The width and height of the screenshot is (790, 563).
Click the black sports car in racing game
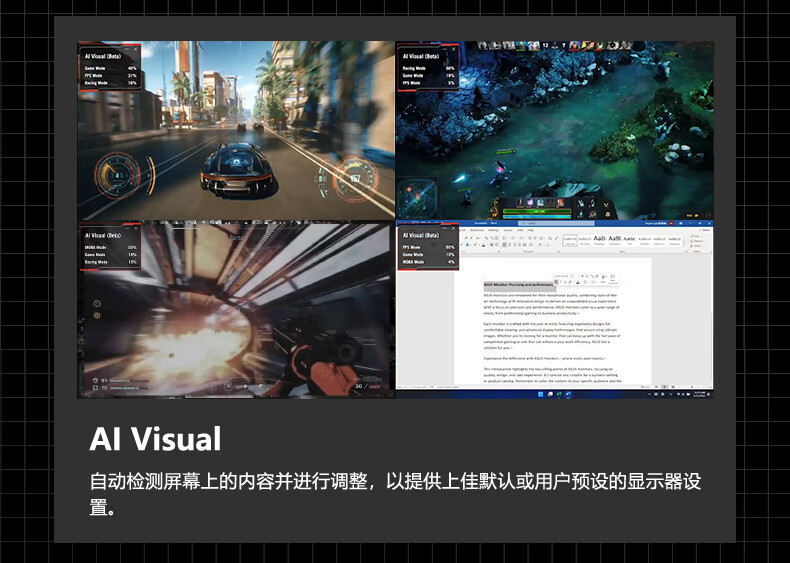tap(235, 168)
